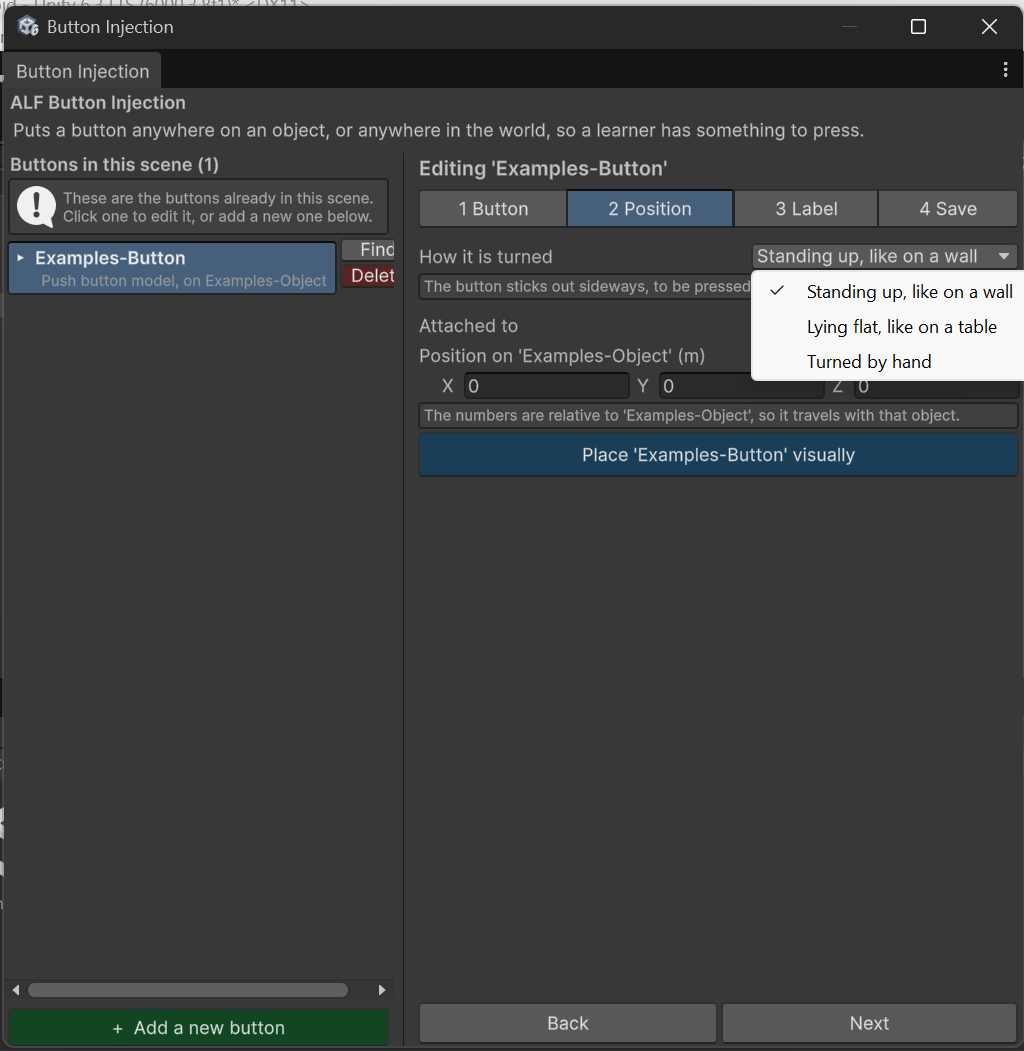
Task: Click 'Place Examples-Button visually' button
Action: point(718,455)
